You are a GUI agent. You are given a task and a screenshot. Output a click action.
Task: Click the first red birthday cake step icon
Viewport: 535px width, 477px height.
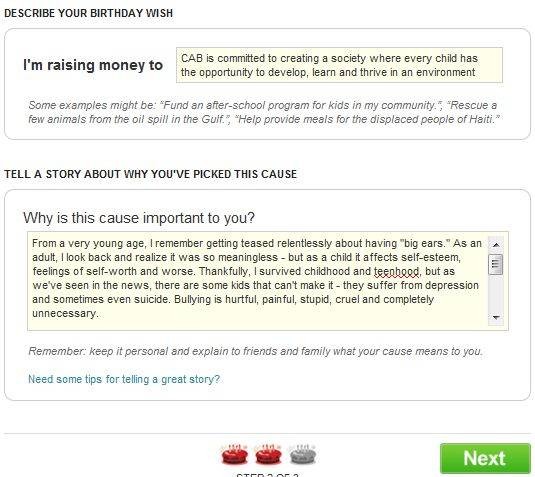click(x=235, y=454)
